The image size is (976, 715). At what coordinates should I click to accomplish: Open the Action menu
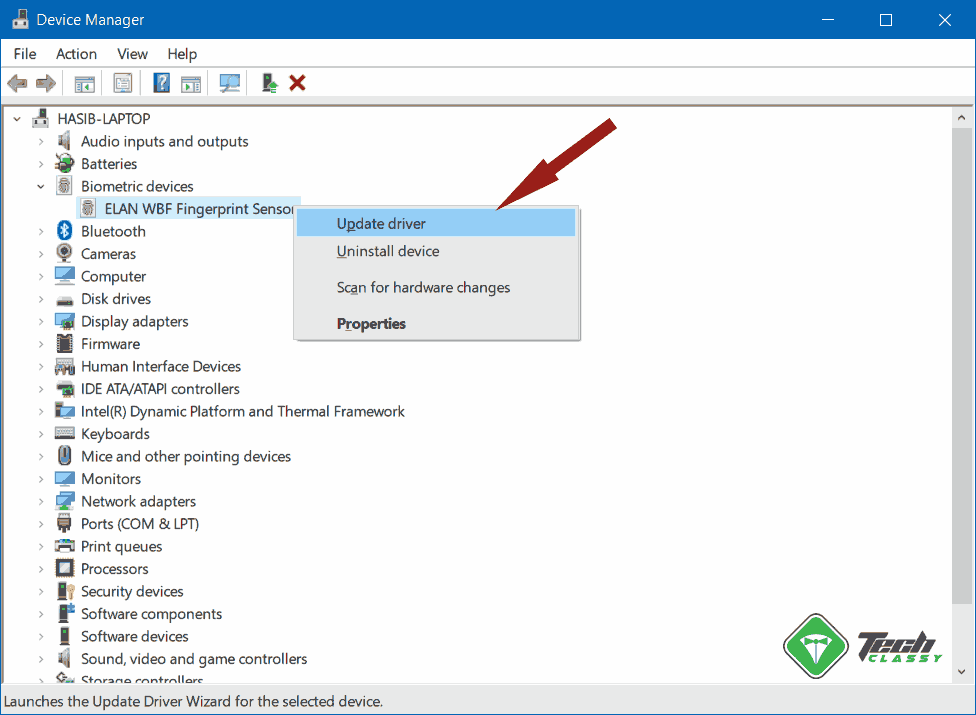click(76, 54)
